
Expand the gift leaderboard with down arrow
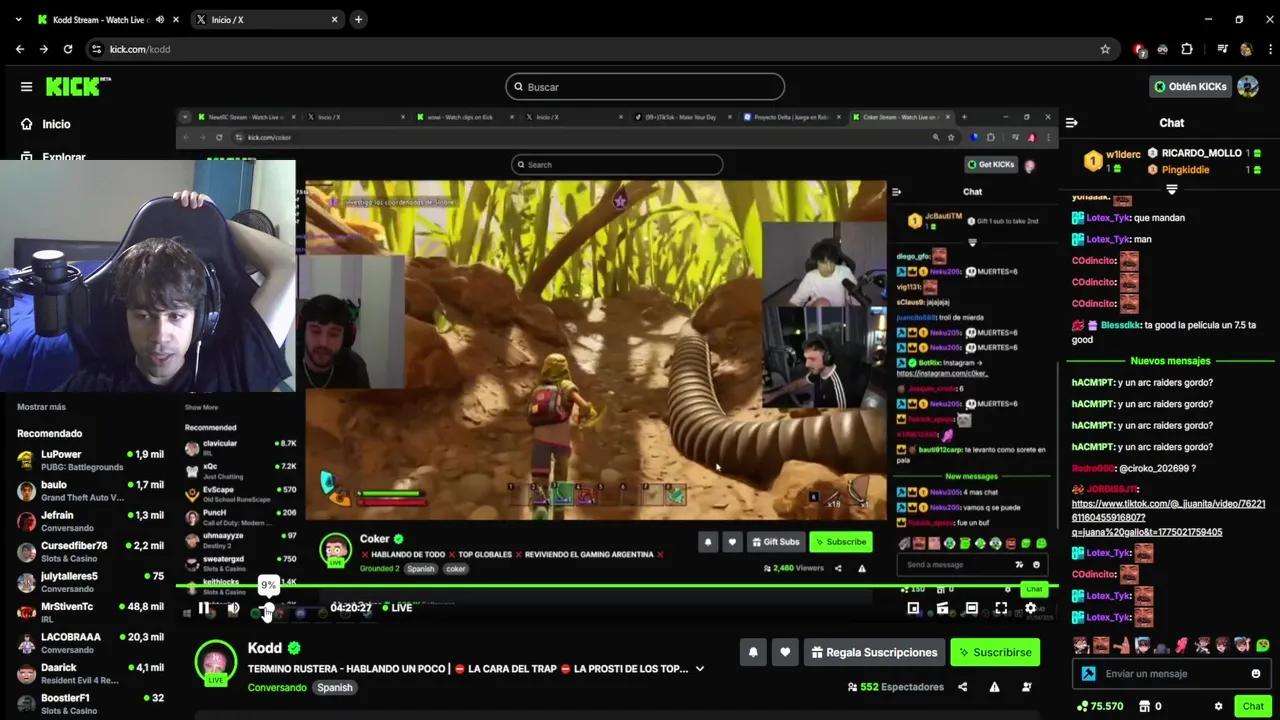pyautogui.click(x=1172, y=189)
